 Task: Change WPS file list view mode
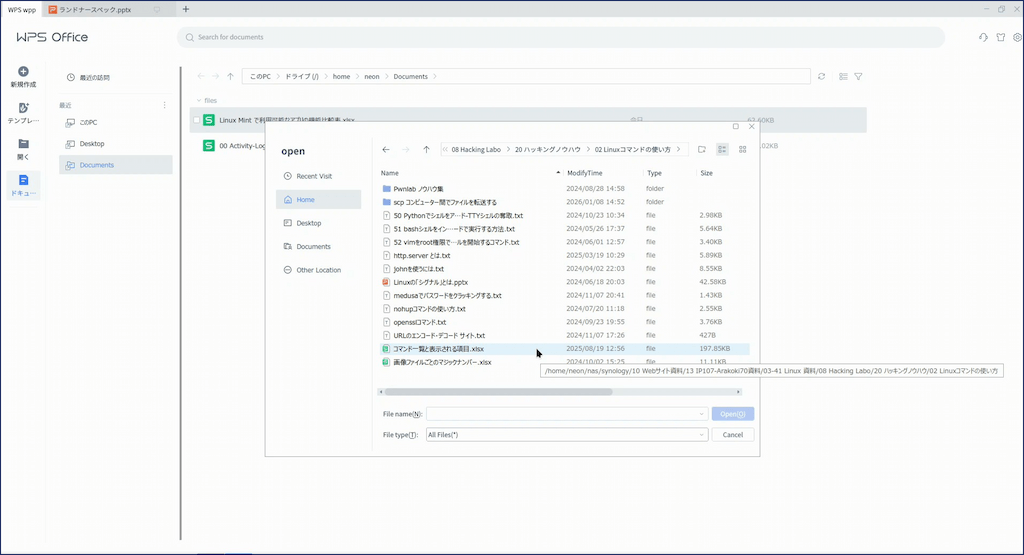click(x=843, y=76)
